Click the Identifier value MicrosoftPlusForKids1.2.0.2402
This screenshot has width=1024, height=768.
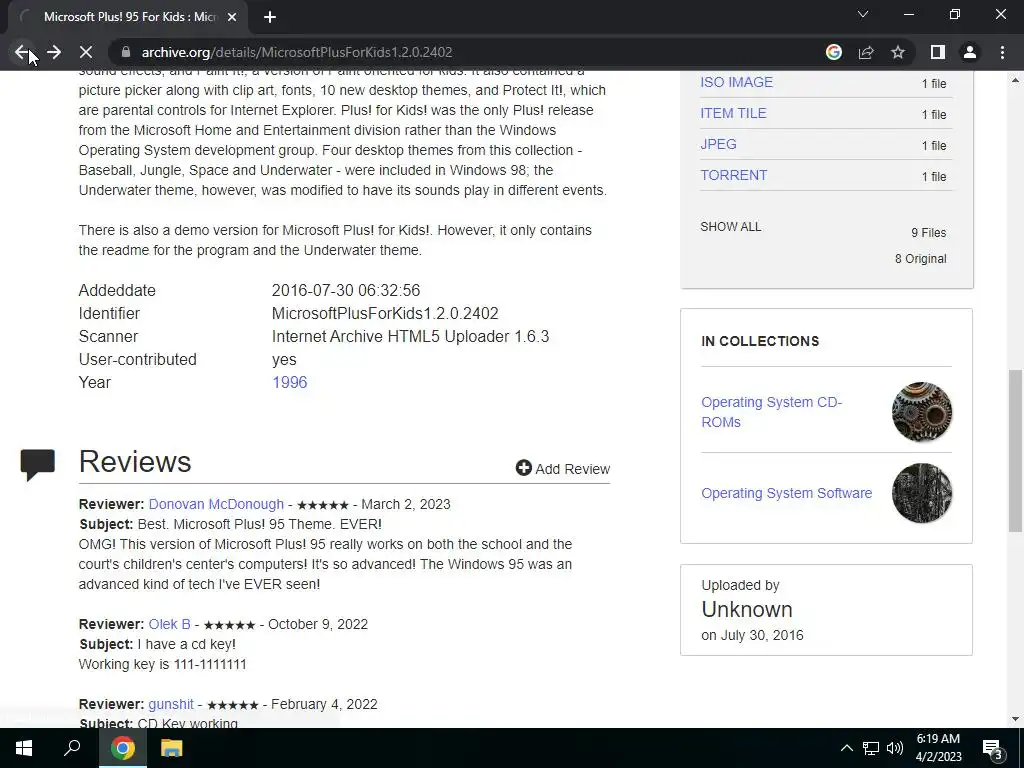click(x=385, y=313)
